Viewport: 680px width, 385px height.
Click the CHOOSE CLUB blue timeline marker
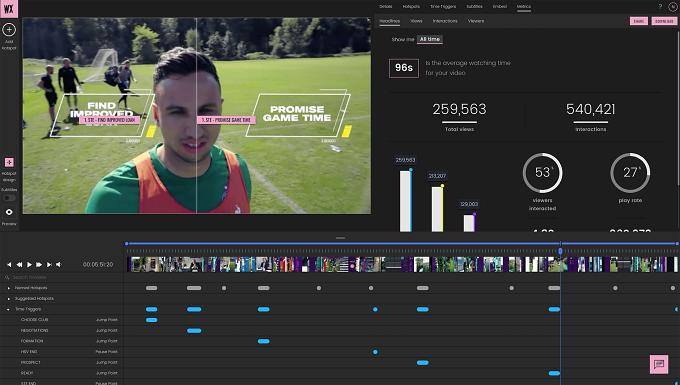[x=151, y=320]
